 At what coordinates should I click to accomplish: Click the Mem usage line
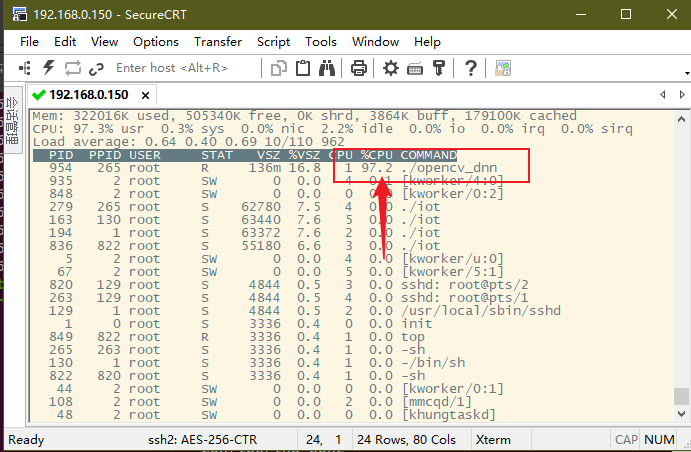(305, 116)
